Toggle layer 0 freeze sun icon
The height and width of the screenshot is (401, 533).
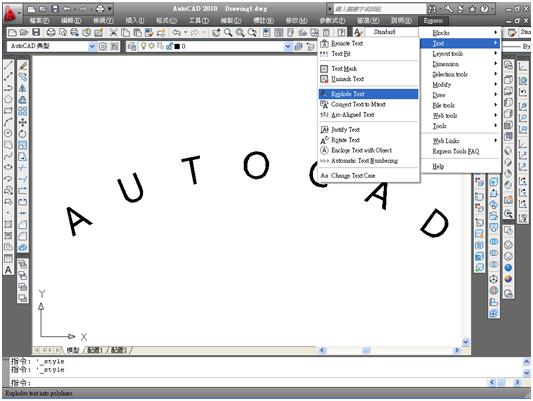coord(152,46)
